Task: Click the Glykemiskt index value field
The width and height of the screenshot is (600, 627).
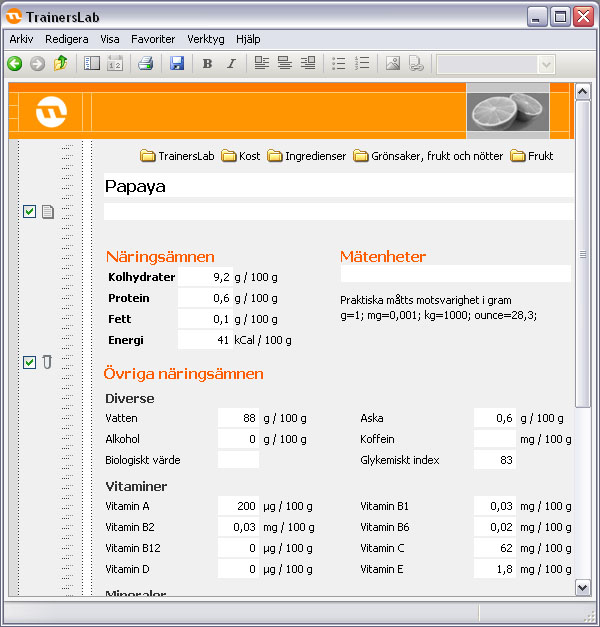Action: point(494,460)
